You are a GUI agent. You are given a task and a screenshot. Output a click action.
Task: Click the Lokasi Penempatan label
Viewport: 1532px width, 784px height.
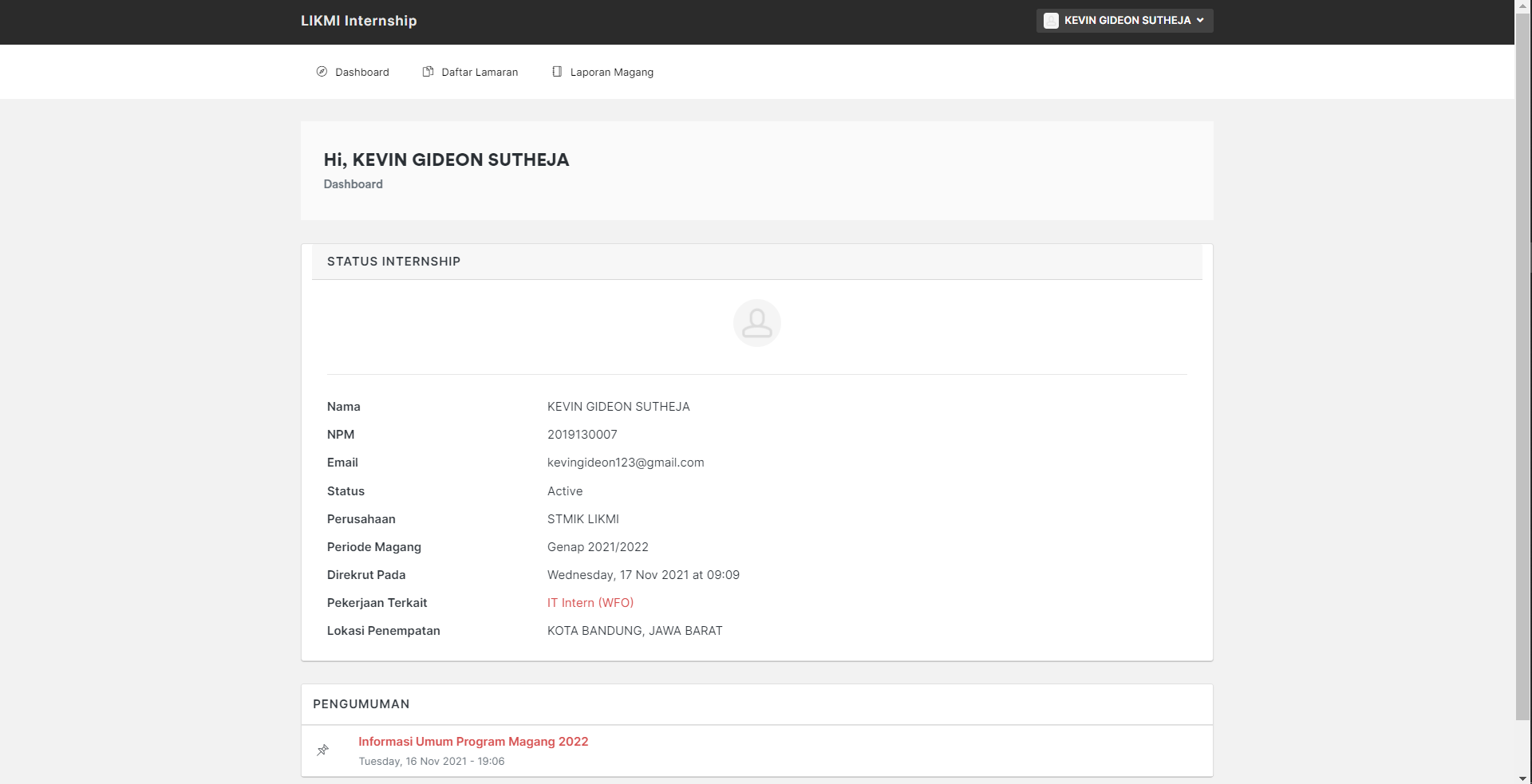(x=384, y=631)
